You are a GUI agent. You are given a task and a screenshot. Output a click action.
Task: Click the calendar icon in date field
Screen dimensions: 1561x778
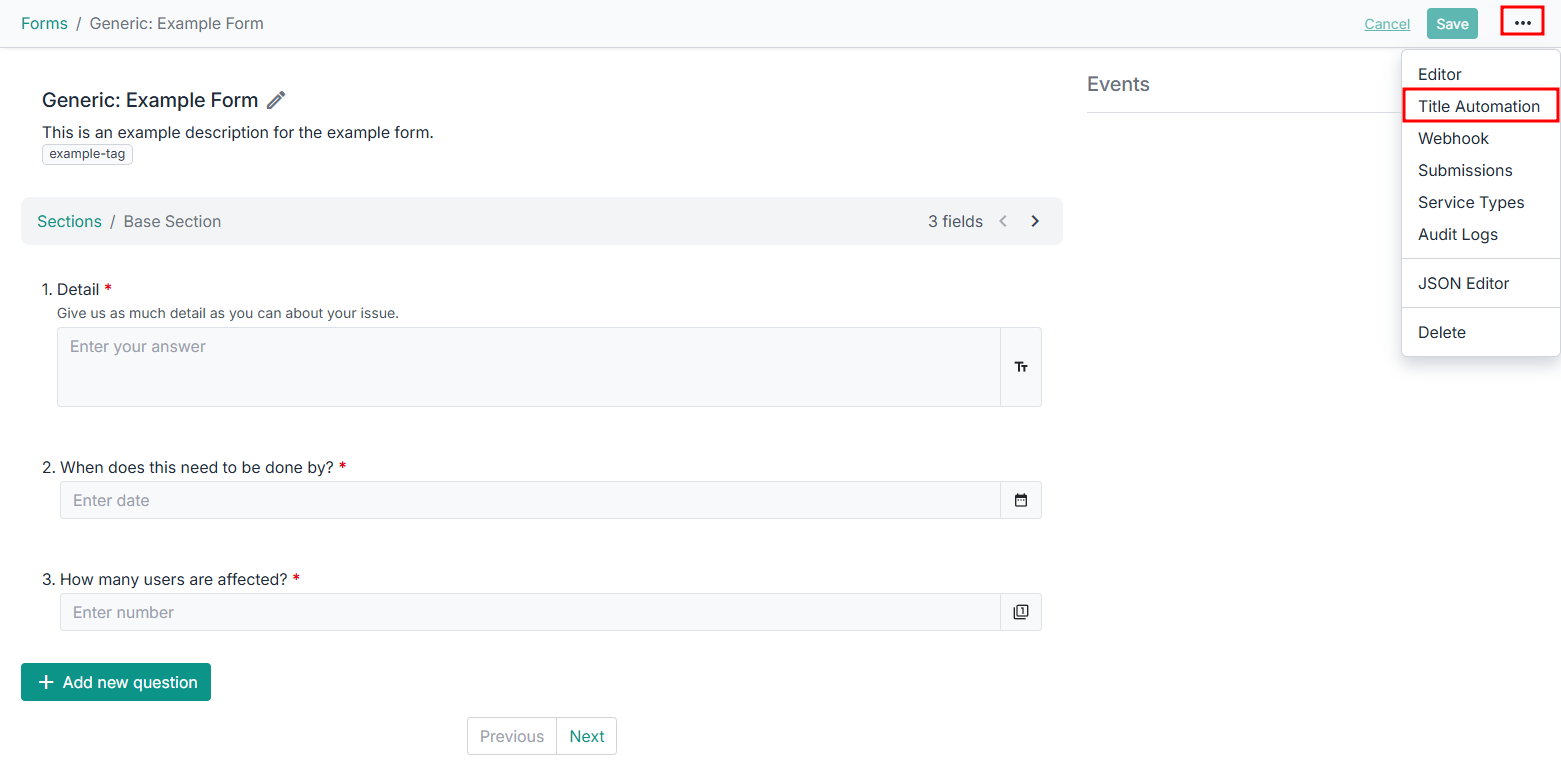coord(1021,500)
